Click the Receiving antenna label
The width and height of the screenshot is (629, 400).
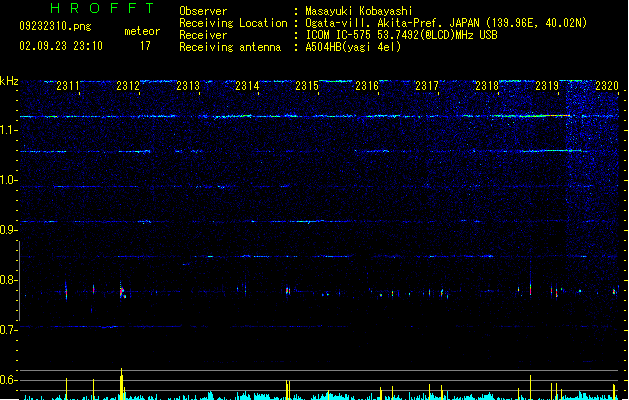pos(230,47)
